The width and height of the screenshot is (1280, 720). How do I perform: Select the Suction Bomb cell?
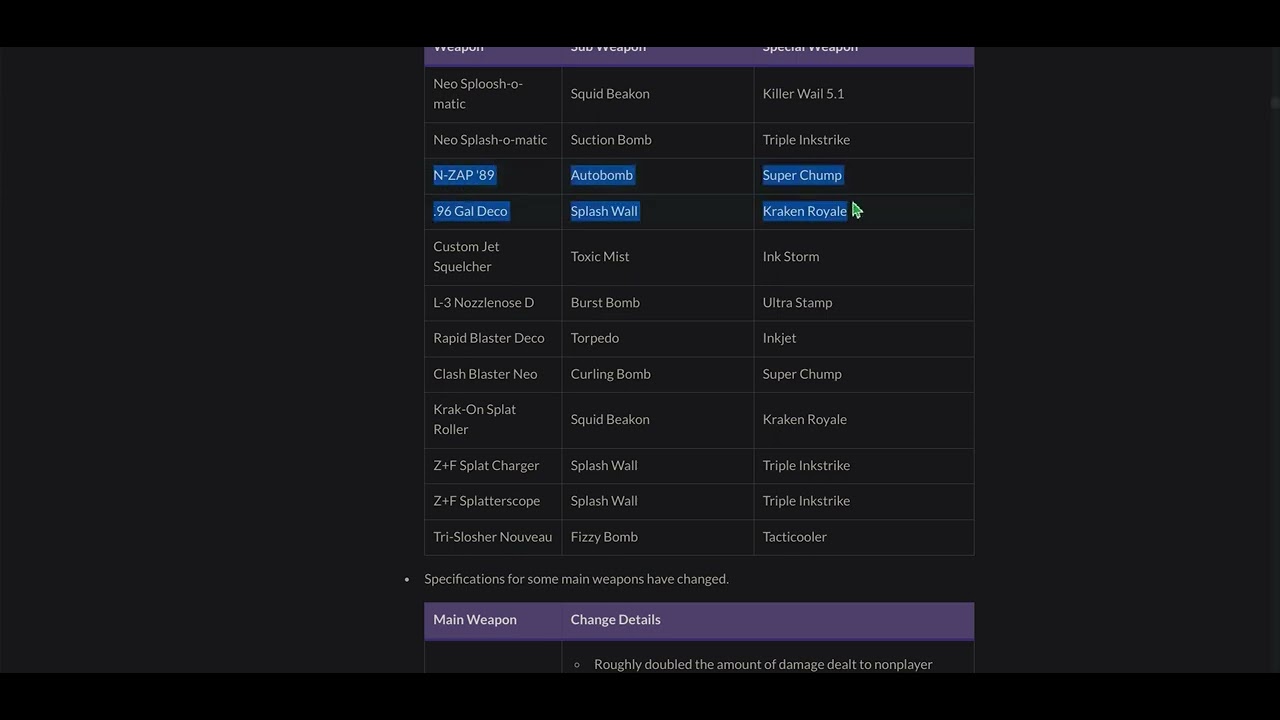pos(657,140)
